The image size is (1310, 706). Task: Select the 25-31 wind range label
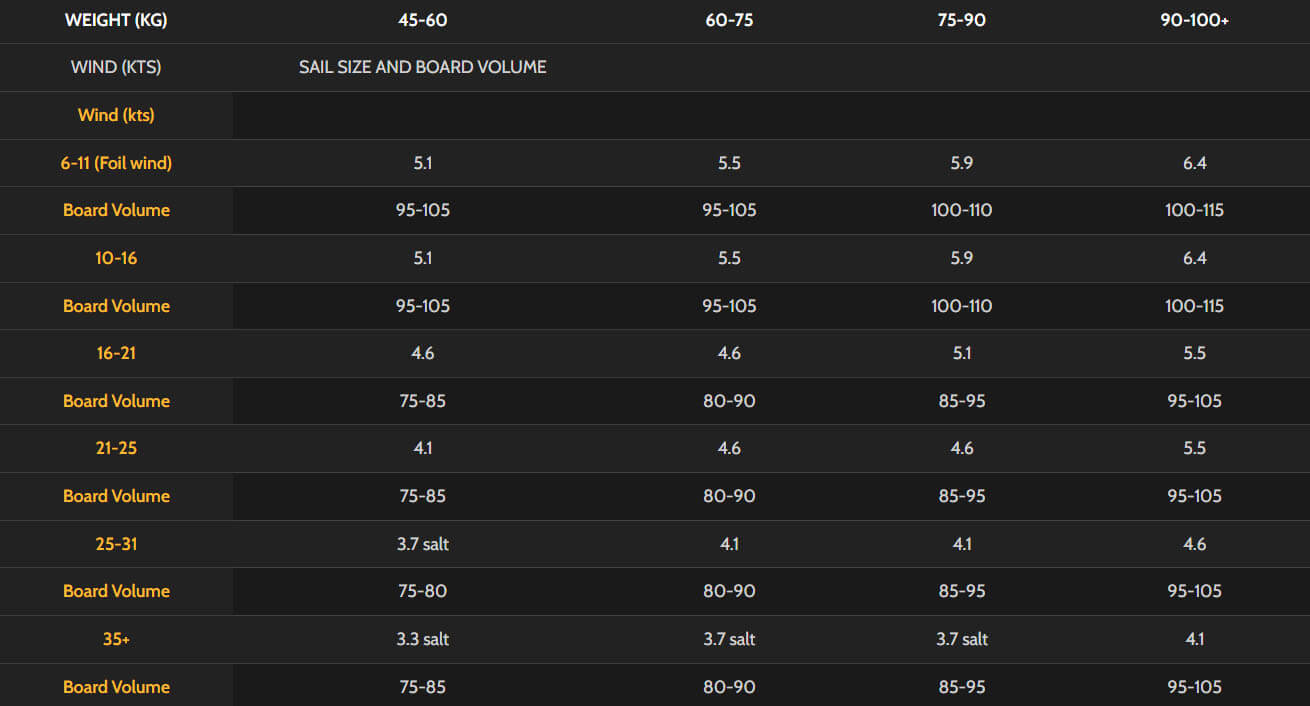coord(116,544)
